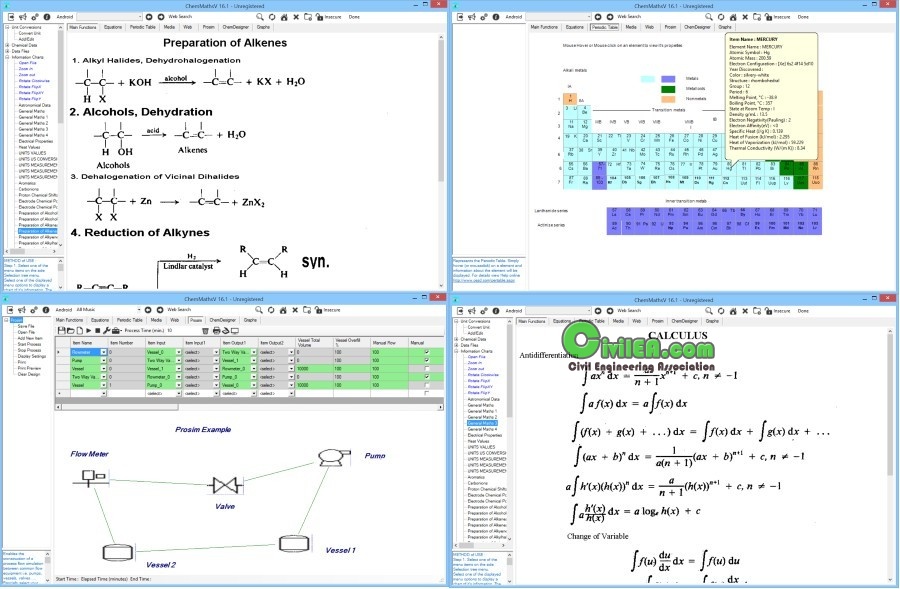Open ChemDesigner tab in the Periodic Table window

[x=697, y=27]
